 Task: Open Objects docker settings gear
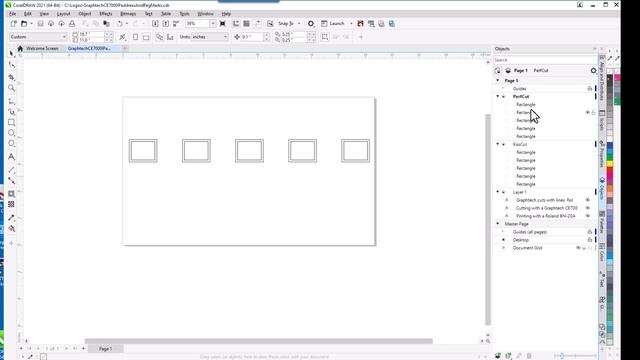(x=593, y=71)
